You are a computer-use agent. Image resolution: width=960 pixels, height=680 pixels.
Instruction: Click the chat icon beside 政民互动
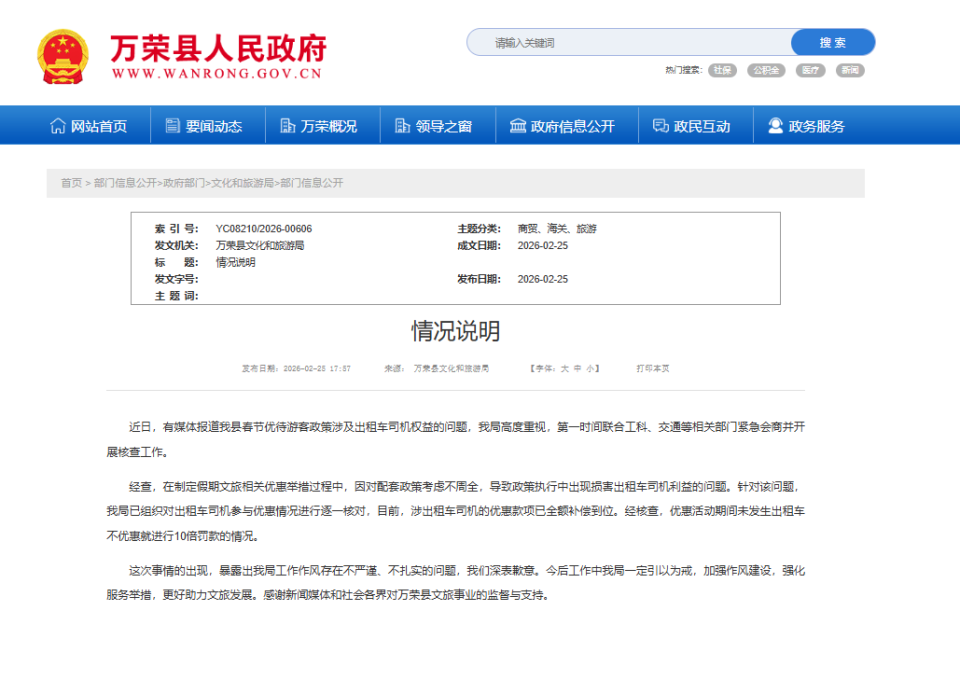pos(658,125)
